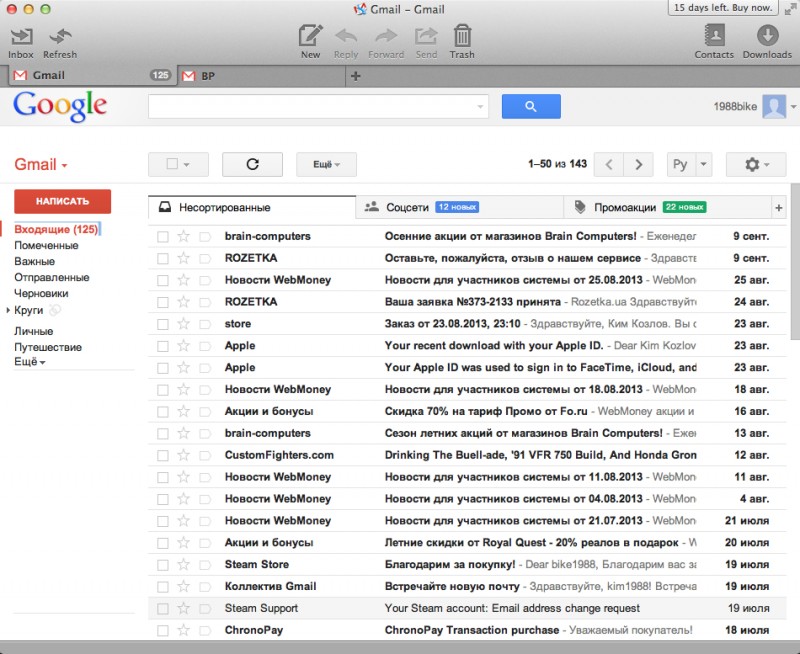Go to next page of messages

pos(638,164)
